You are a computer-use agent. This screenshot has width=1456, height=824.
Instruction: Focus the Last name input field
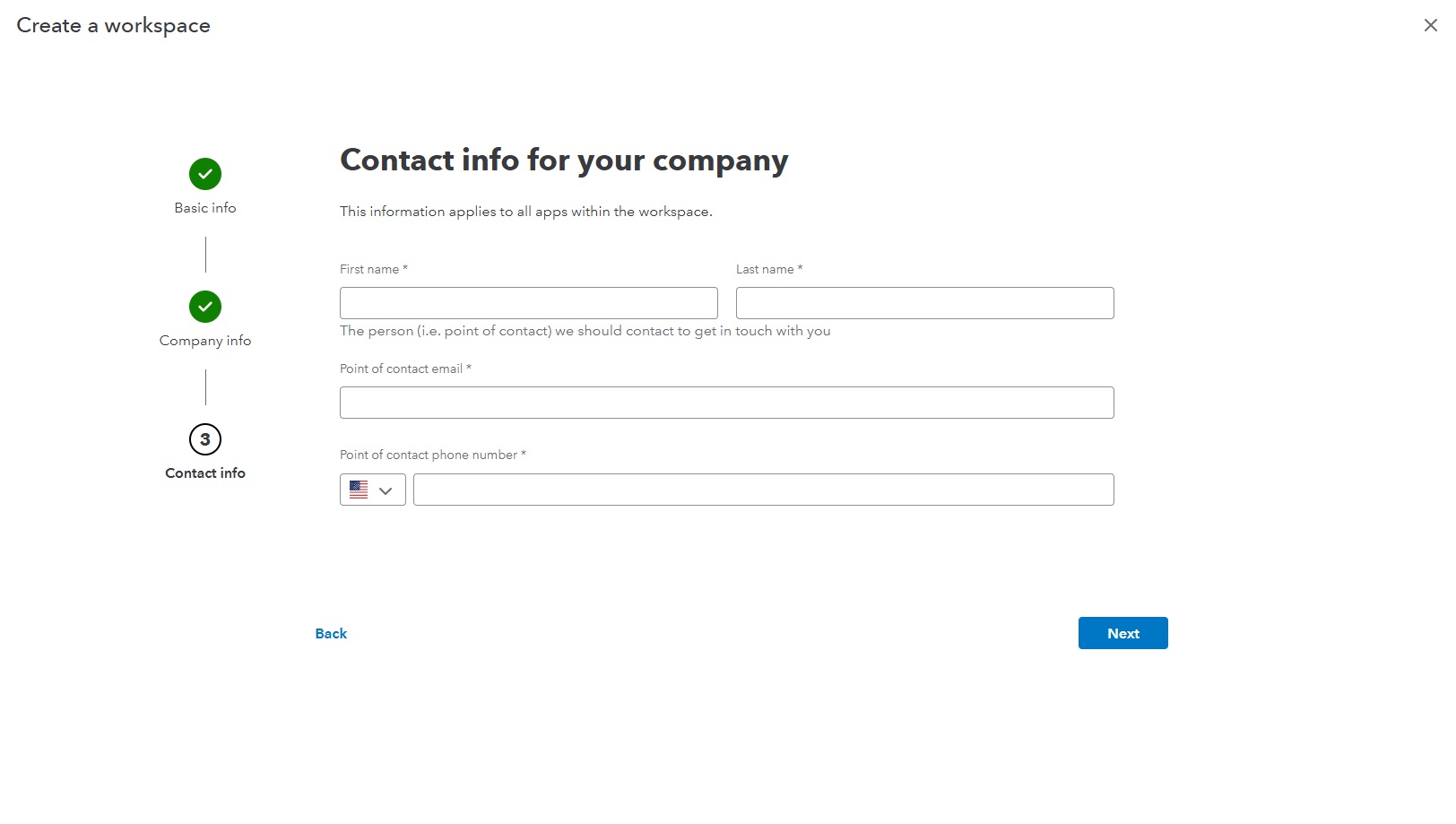tap(924, 303)
